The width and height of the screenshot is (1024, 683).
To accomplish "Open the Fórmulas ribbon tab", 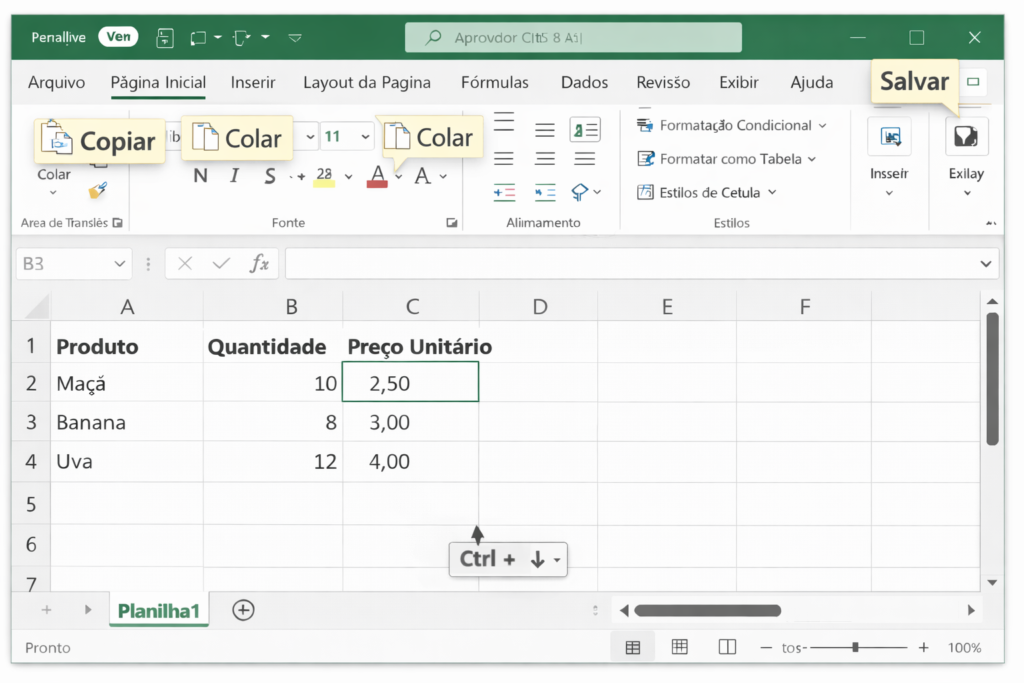I will (494, 83).
